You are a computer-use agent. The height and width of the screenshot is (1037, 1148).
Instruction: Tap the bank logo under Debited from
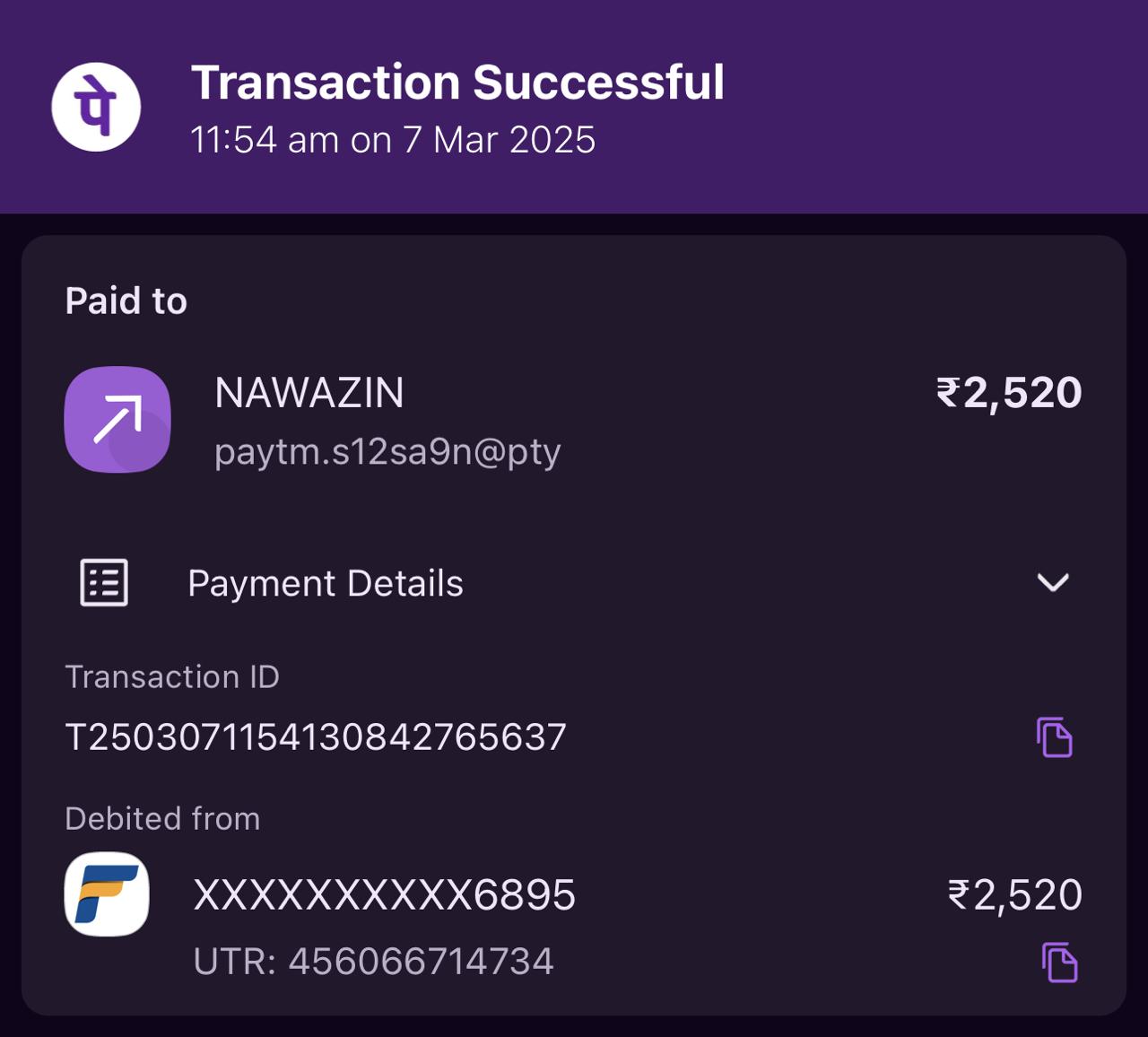point(107,894)
